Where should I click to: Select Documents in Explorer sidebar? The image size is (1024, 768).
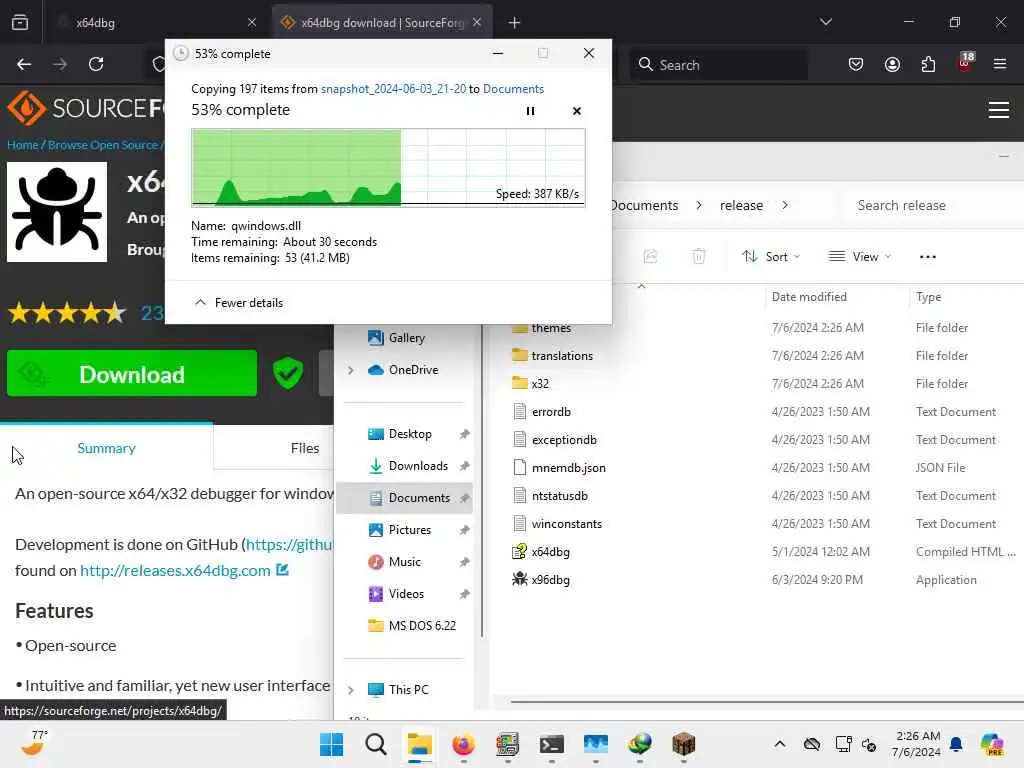pos(405,498)
